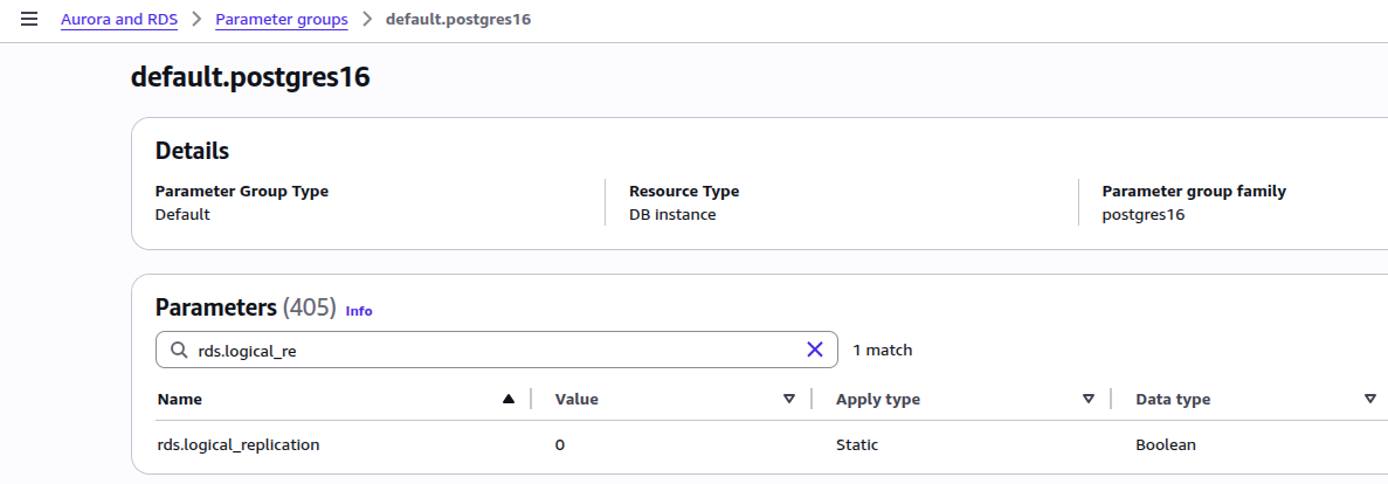Select the Boolean data type cell
Viewport: 1388px width, 484px height.
coord(1166,444)
